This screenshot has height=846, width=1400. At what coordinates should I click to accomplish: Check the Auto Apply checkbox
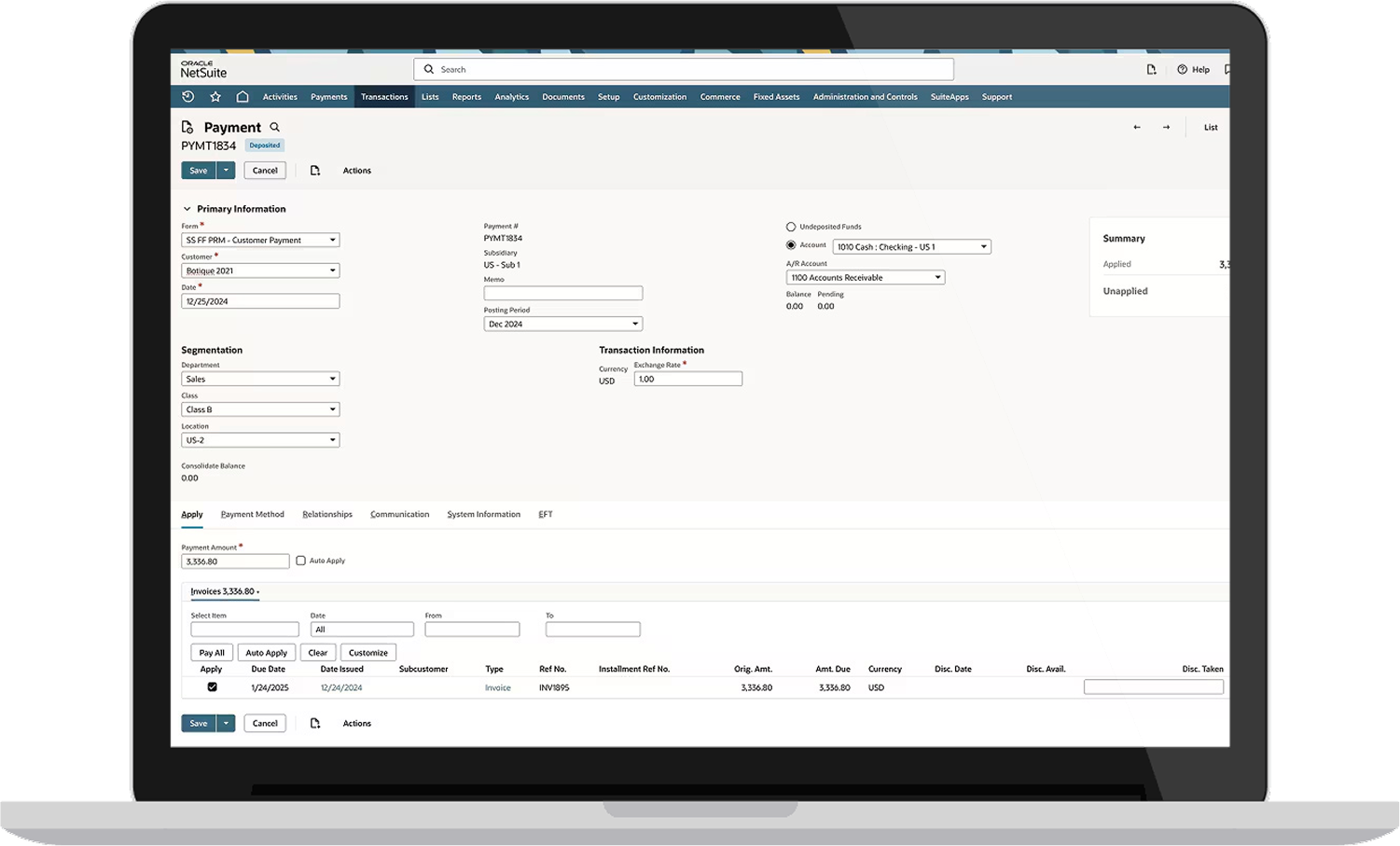point(300,560)
